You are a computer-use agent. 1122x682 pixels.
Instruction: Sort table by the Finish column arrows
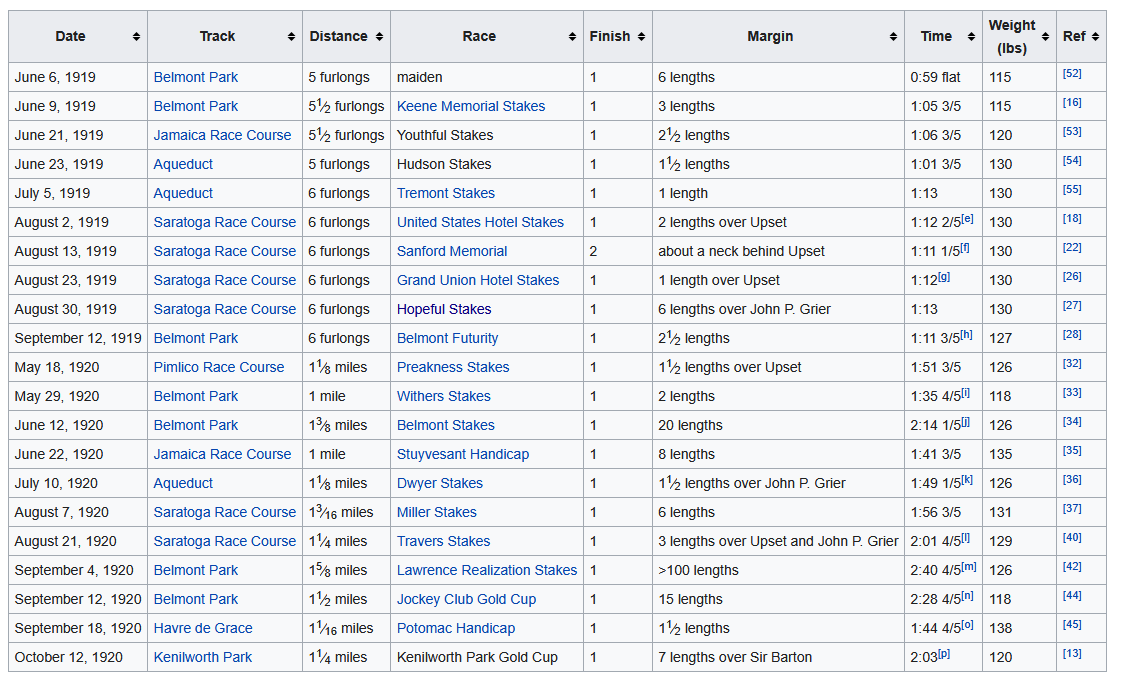pos(641,36)
